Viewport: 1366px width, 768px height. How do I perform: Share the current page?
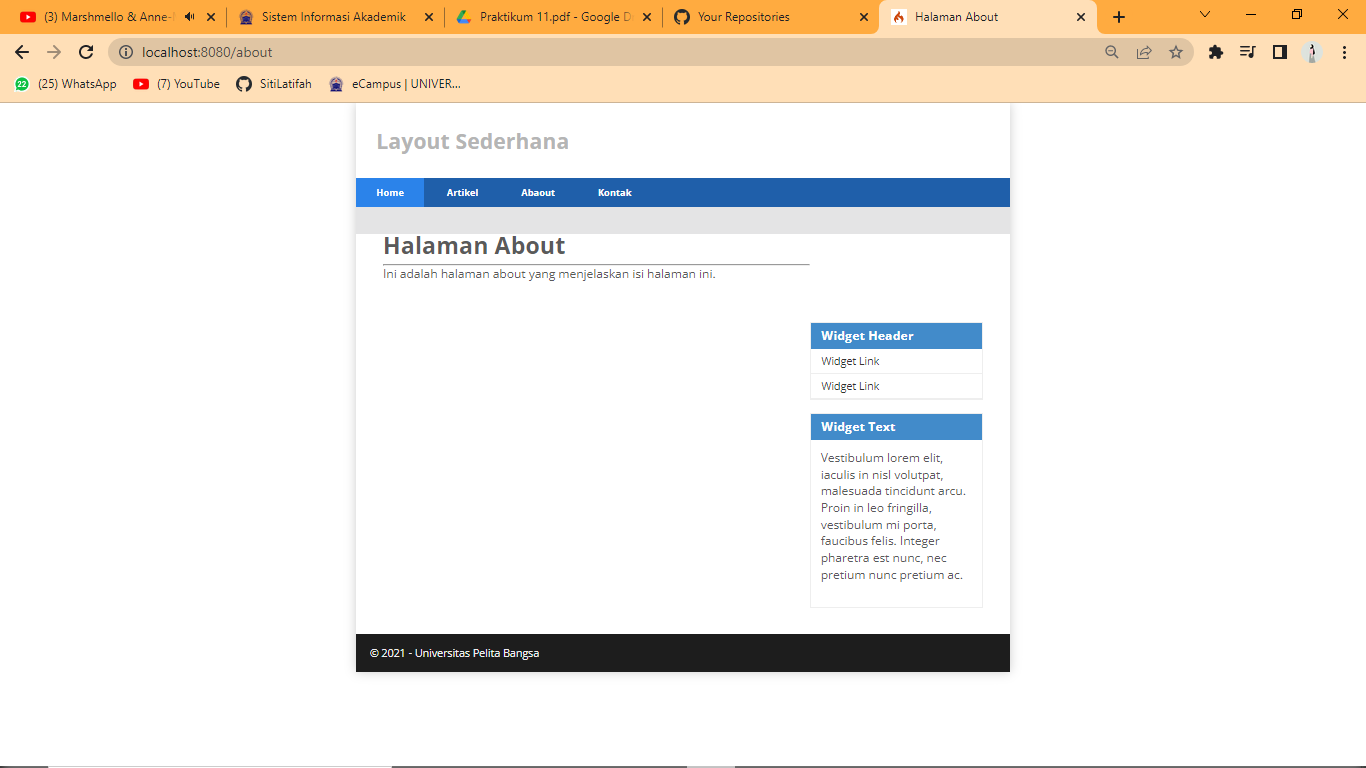pos(1143,52)
